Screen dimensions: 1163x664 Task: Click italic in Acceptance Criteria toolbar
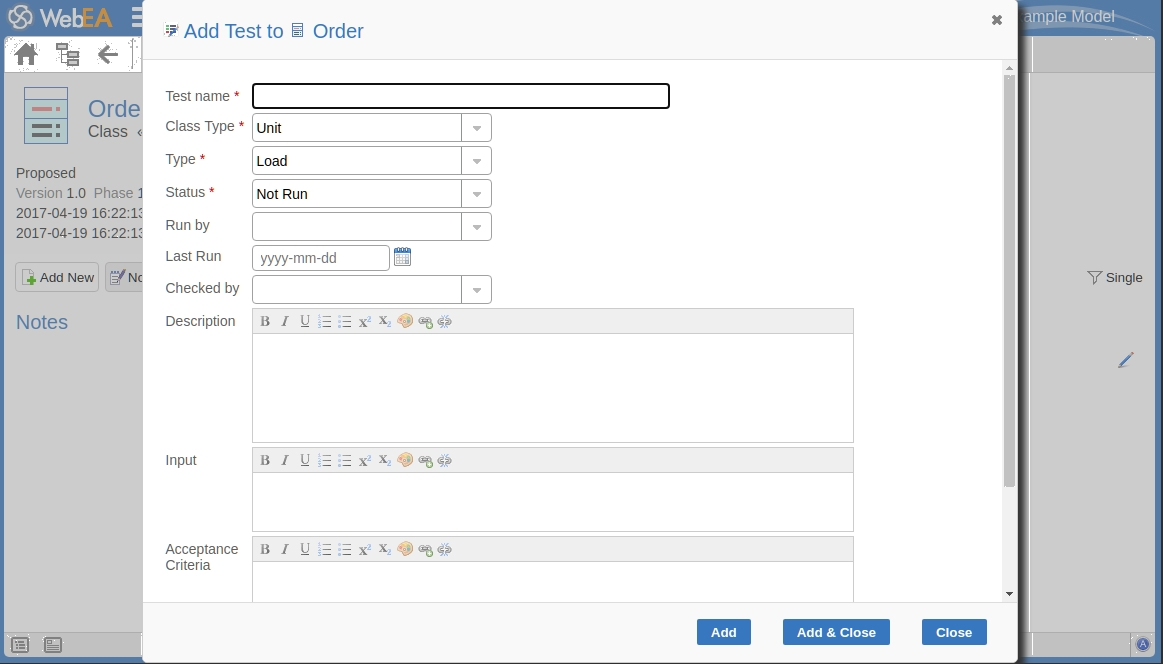(285, 549)
